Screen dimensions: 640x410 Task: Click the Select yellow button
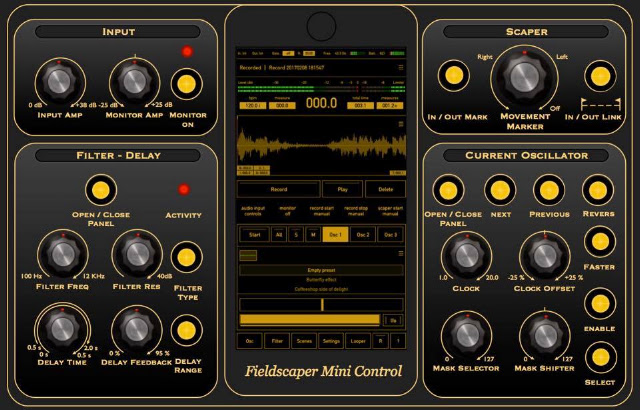pyautogui.click(x=600, y=357)
